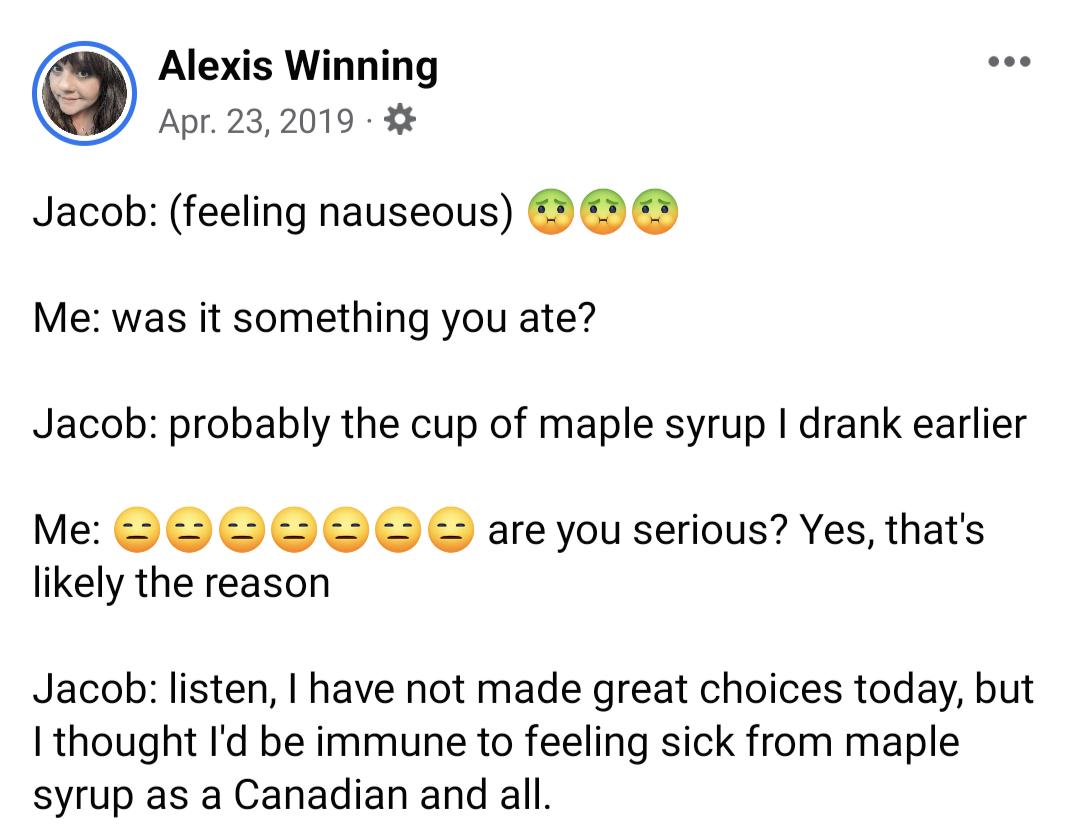Open the three-dot post options menu
1080x840 pixels.
click(1008, 62)
